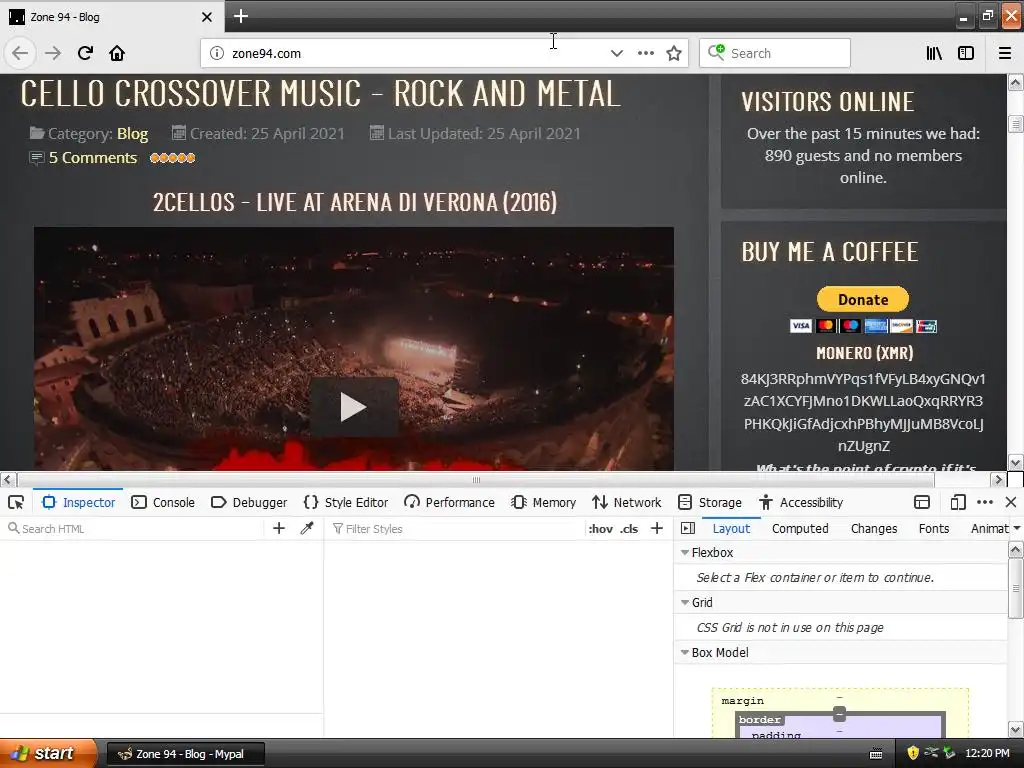
Task: Show all sidebar tabs dropdown arrow
Action: [x=1017, y=528]
